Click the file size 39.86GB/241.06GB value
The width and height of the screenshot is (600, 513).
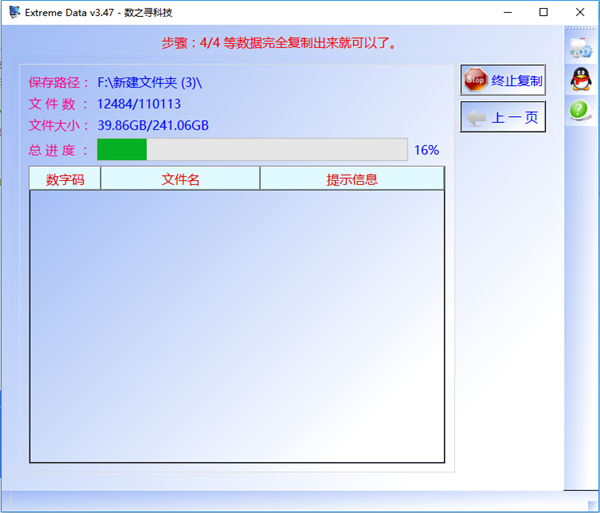pos(152,125)
